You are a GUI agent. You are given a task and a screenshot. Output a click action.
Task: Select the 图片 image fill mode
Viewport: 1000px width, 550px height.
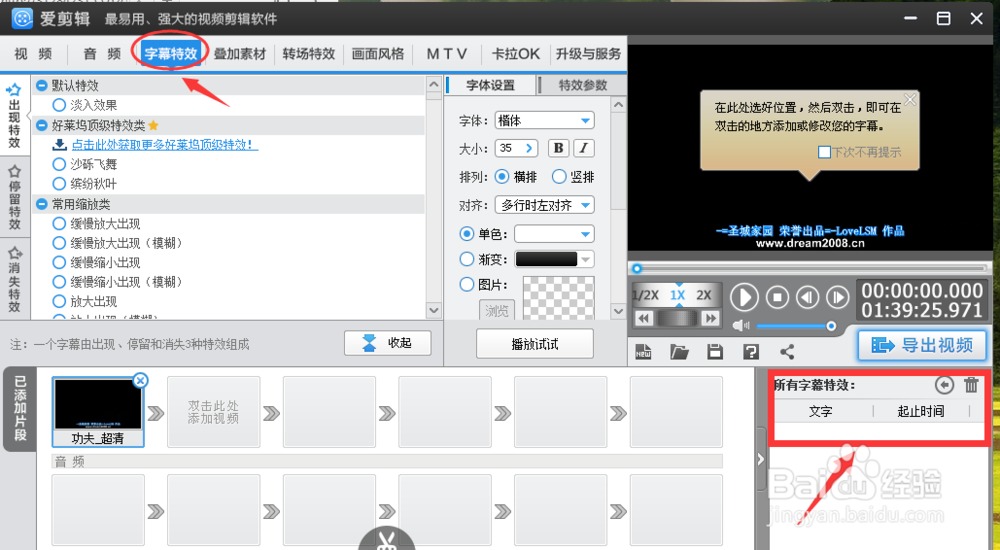click(x=467, y=285)
